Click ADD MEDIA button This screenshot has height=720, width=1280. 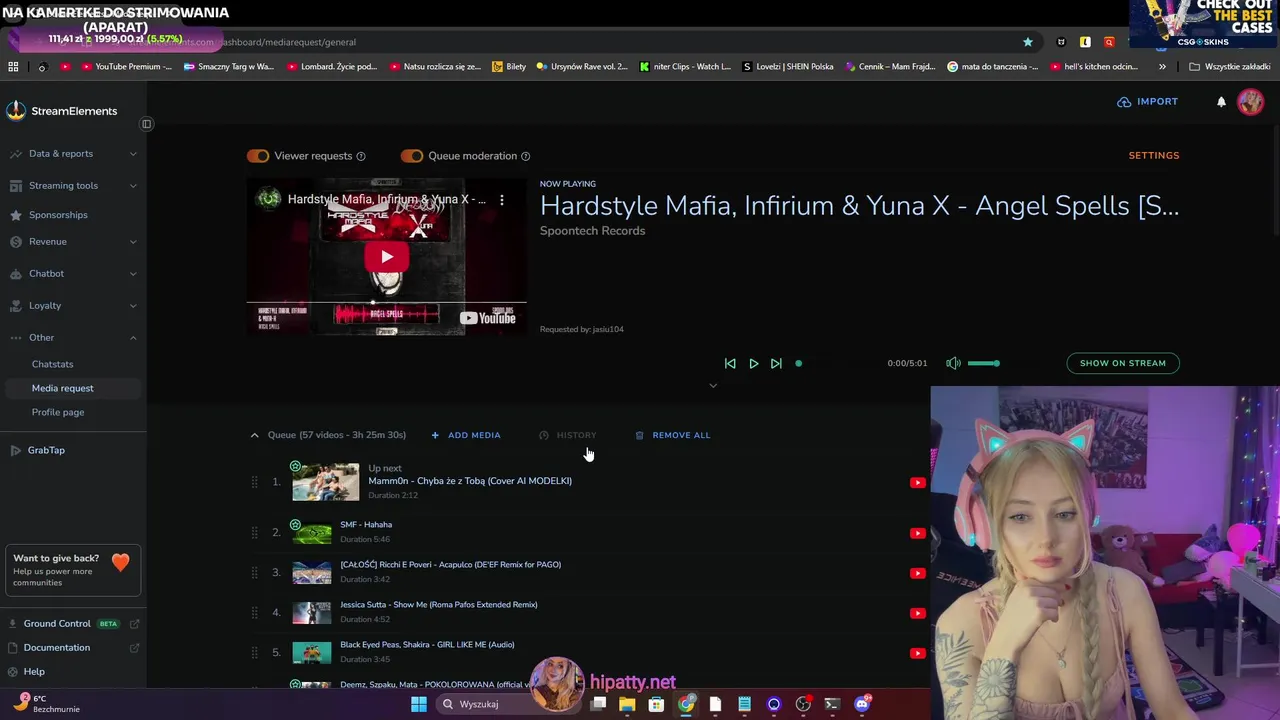466,435
